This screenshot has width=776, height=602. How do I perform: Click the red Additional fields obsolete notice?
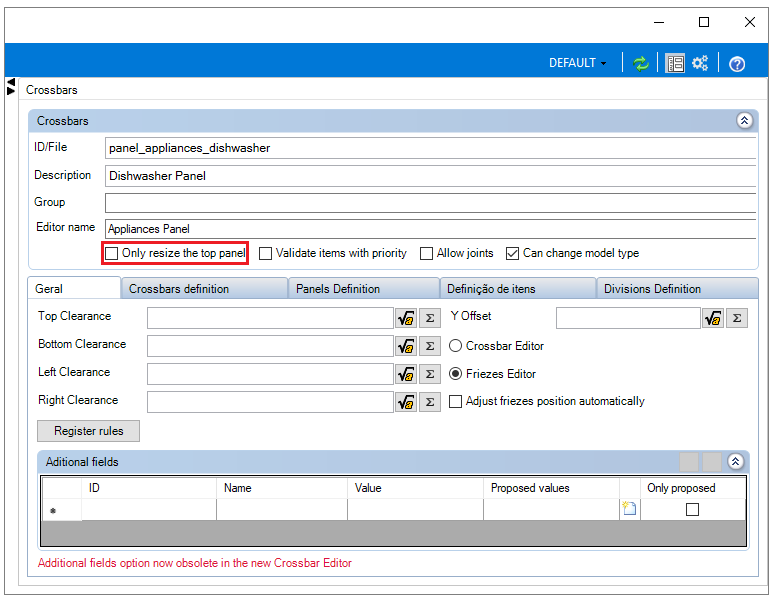click(x=194, y=563)
